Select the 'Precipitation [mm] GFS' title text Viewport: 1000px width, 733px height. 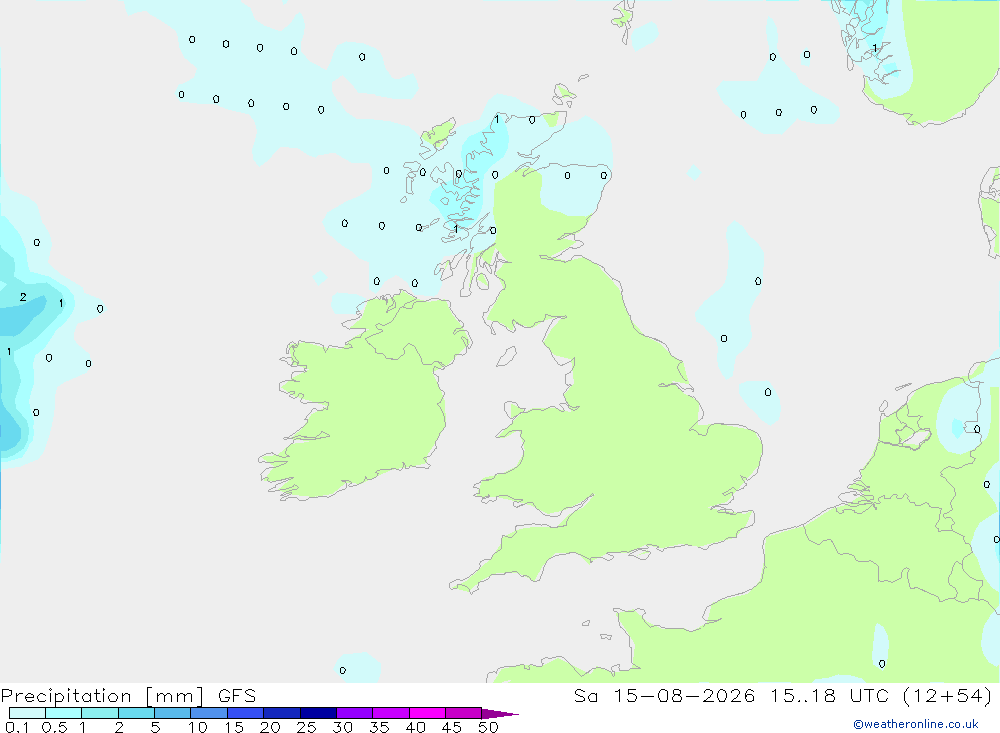pos(128,696)
